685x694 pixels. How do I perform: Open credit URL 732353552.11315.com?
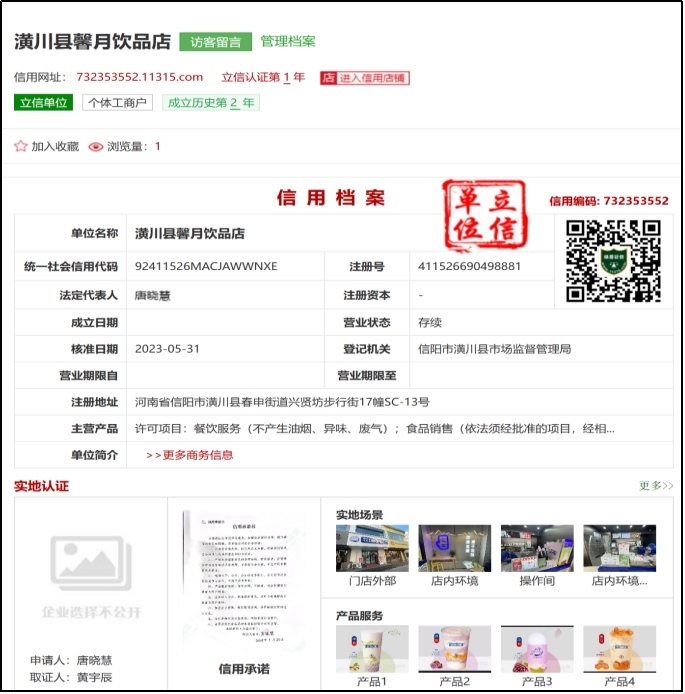point(139,77)
